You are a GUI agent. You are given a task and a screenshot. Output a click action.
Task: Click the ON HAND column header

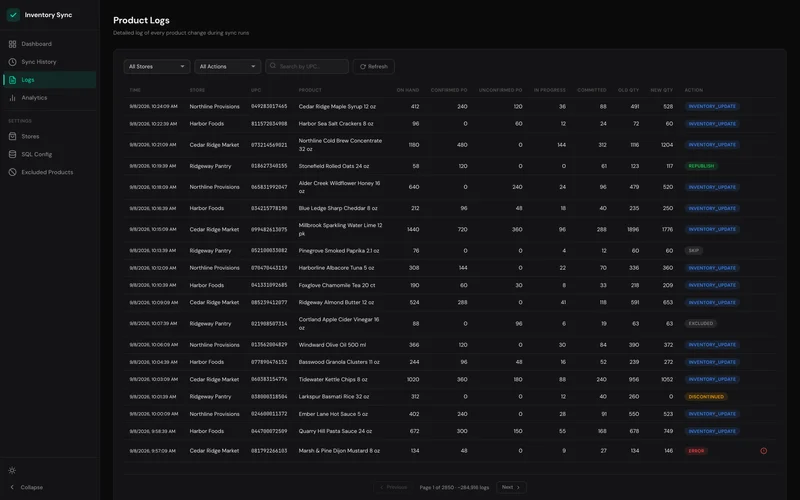point(408,90)
